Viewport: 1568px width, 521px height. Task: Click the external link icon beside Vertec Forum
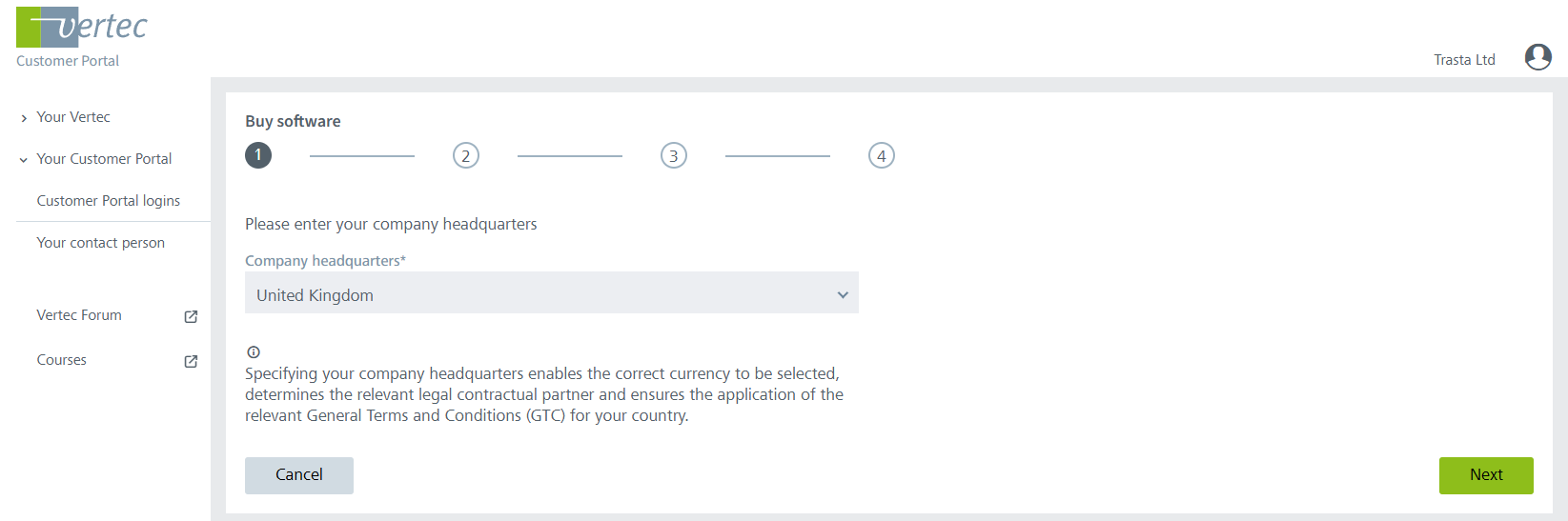click(x=191, y=316)
